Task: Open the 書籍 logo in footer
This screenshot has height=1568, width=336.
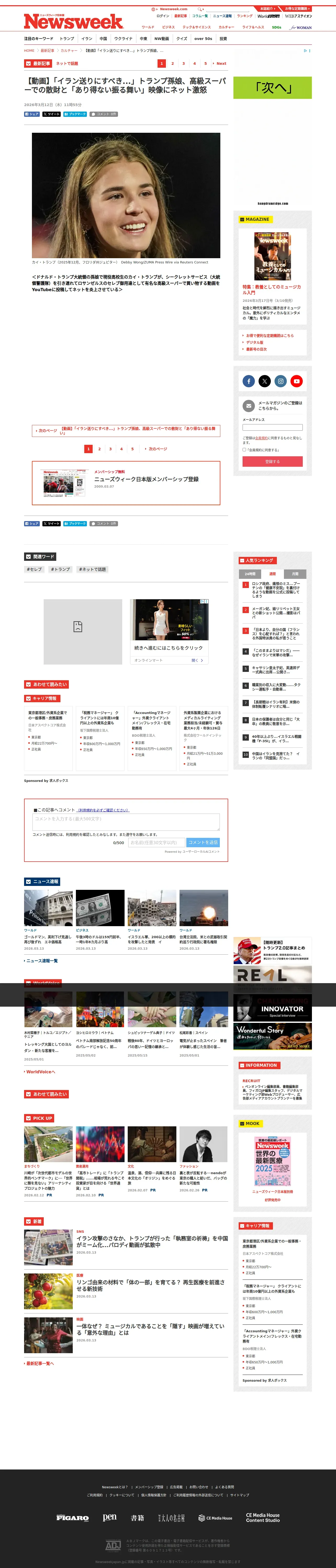Action: [x=137, y=1518]
